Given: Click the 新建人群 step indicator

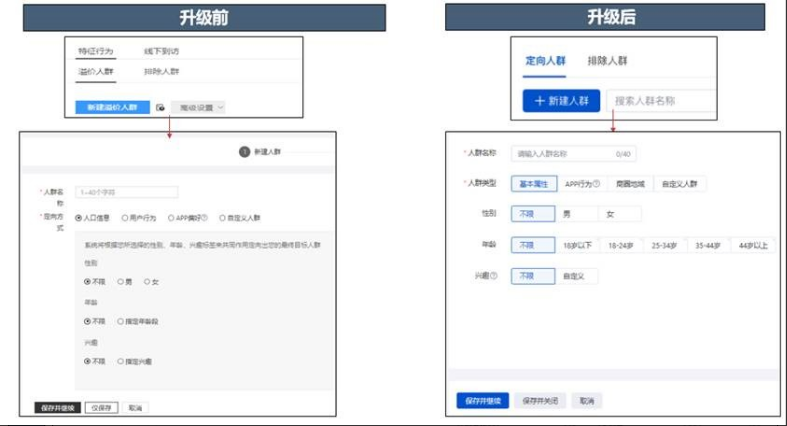Looking at the screenshot, I should click(x=260, y=152).
